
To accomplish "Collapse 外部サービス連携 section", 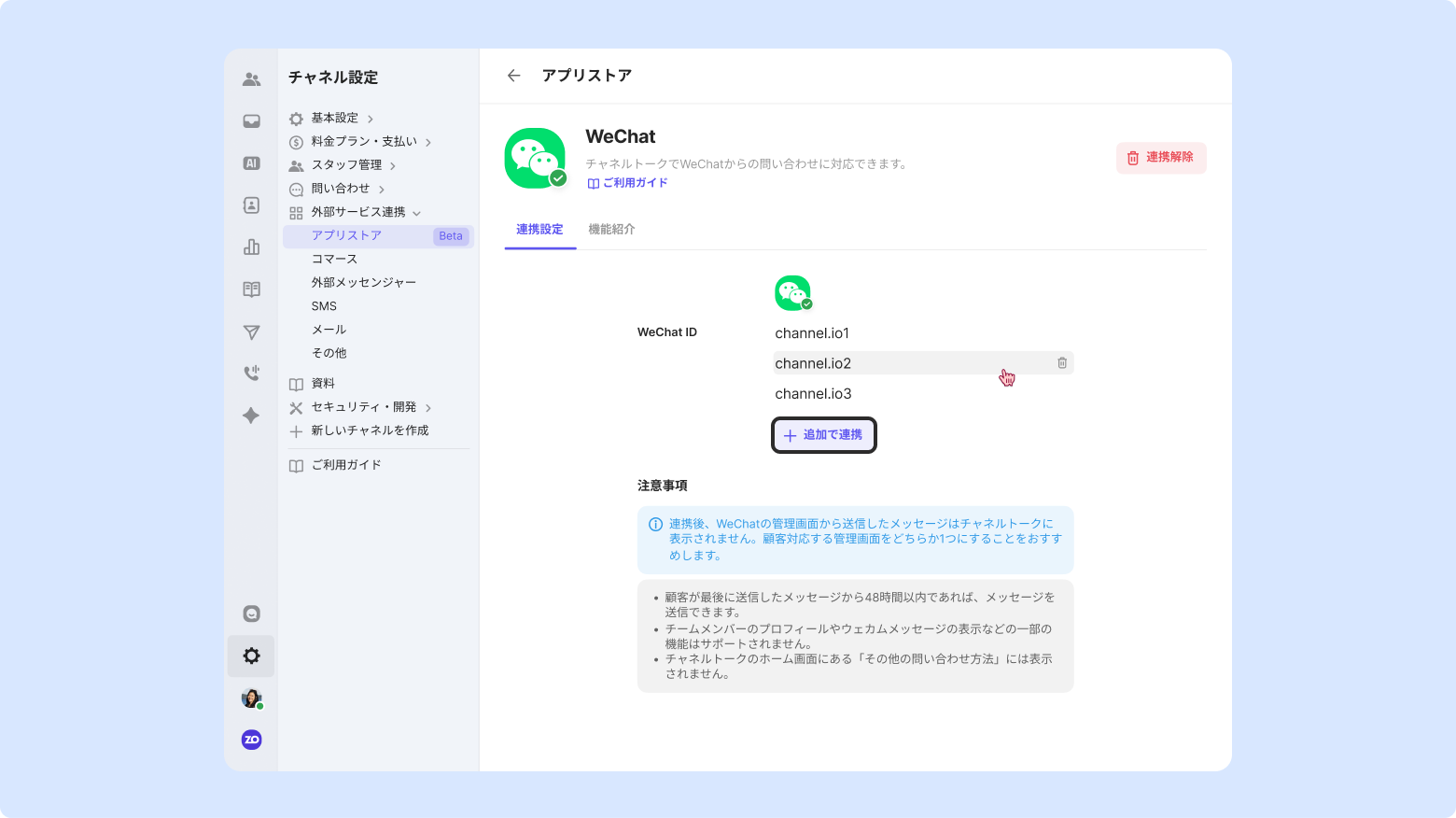I will 355,213.
